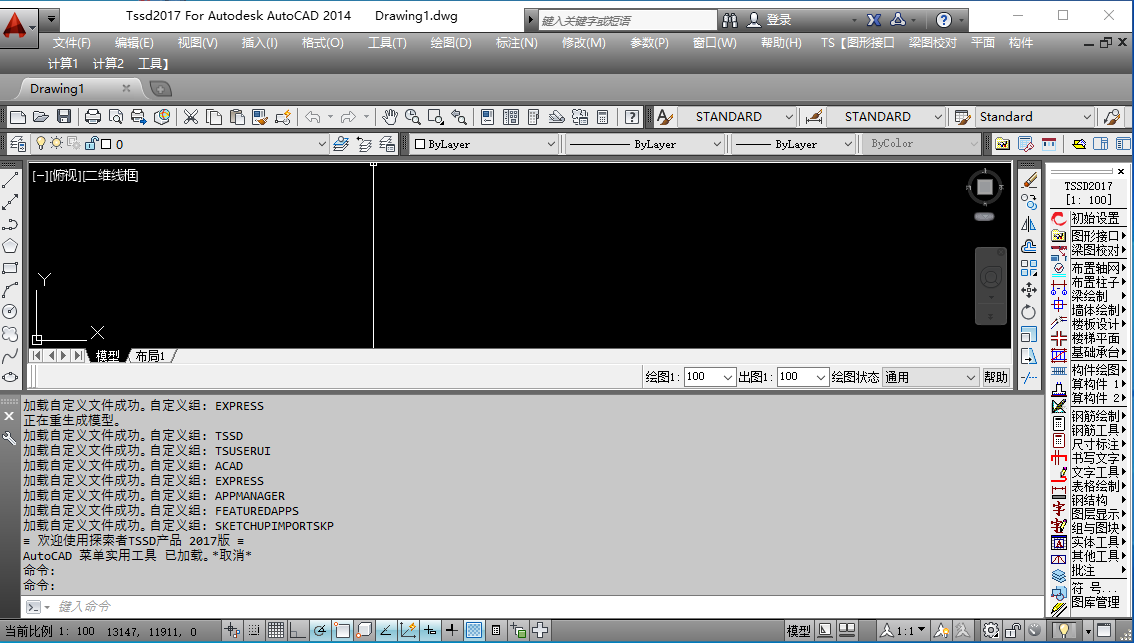Open Plot Preview from the toolbar

coord(116,116)
